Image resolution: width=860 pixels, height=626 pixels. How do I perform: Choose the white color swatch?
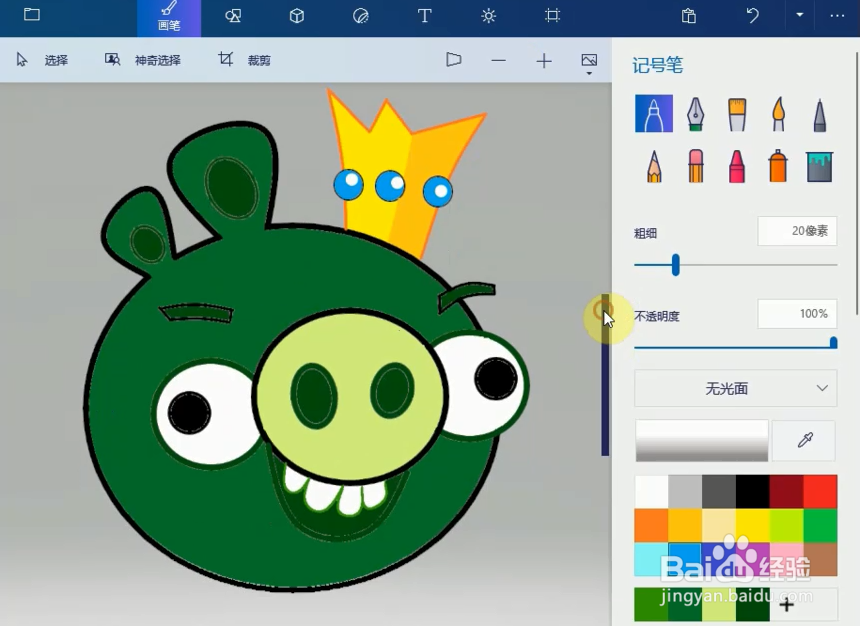point(652,492)
